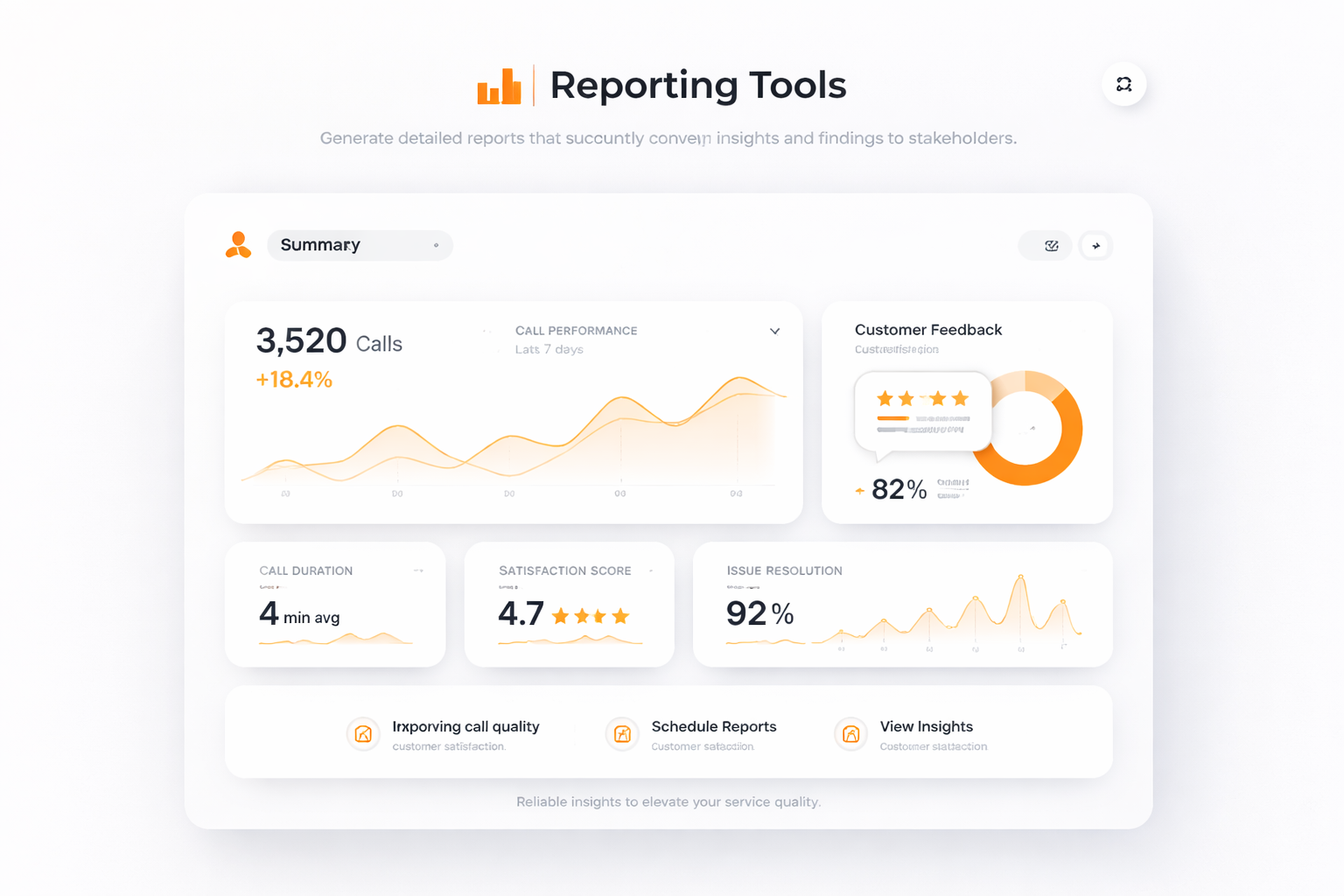Click the View Insights link
Image resolution: width=1344 pixels, height=896 pixels.
pyautogui.click(x=927, y=726)
